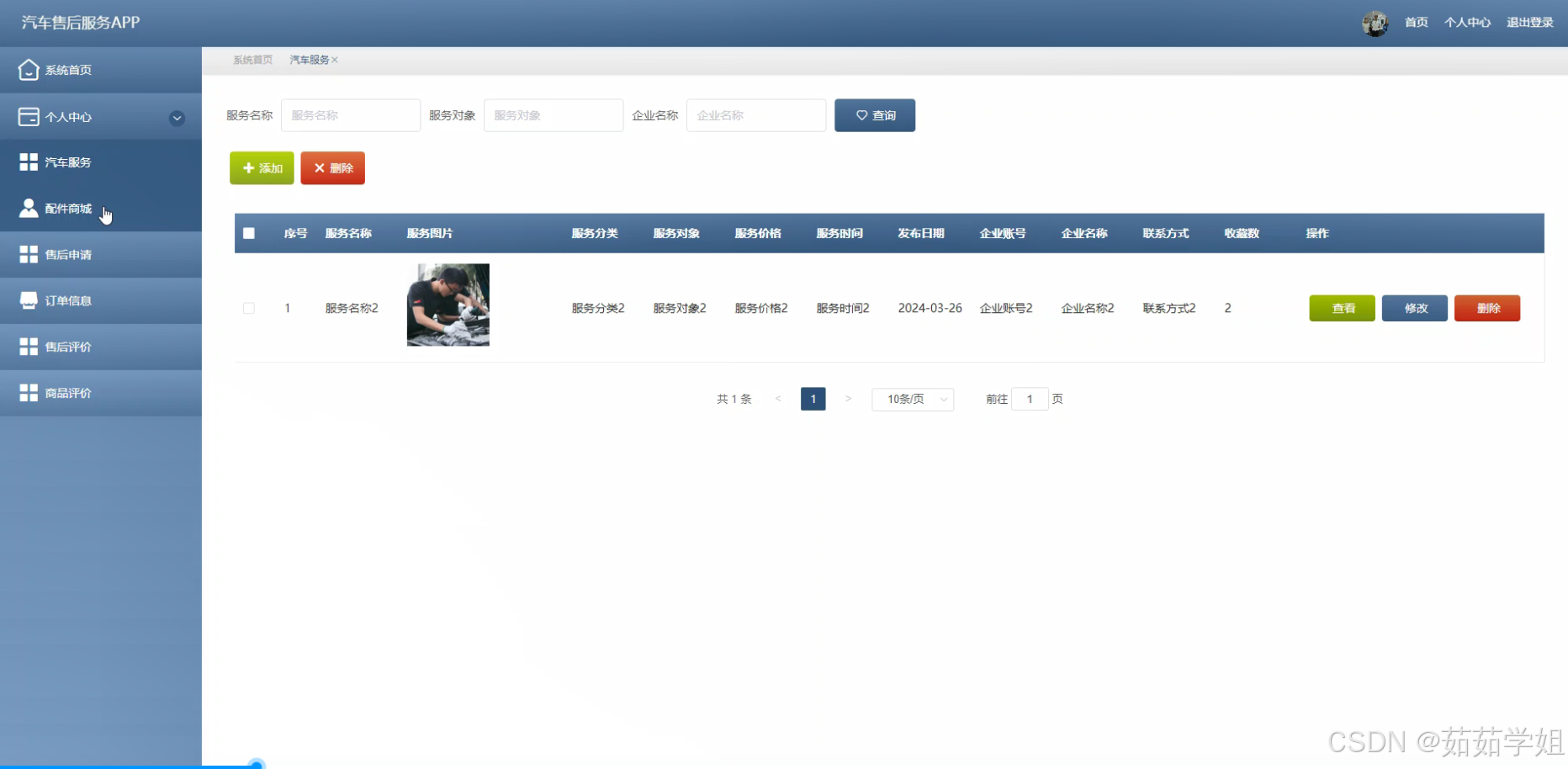Focus the 服务名称 search input
The image size is (1568, 769).
click(351, 115)
